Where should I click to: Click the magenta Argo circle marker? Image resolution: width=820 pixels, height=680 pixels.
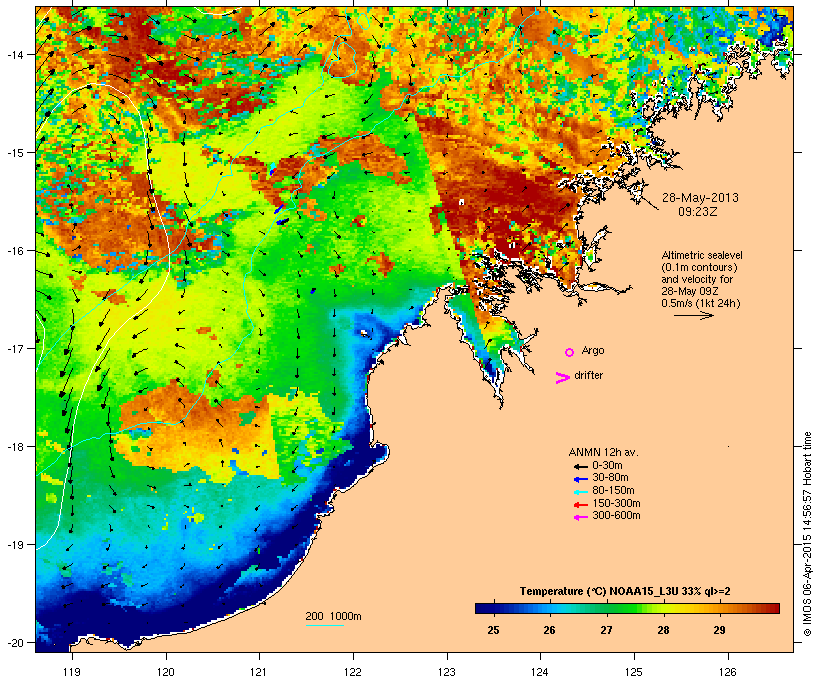(570, 352)
